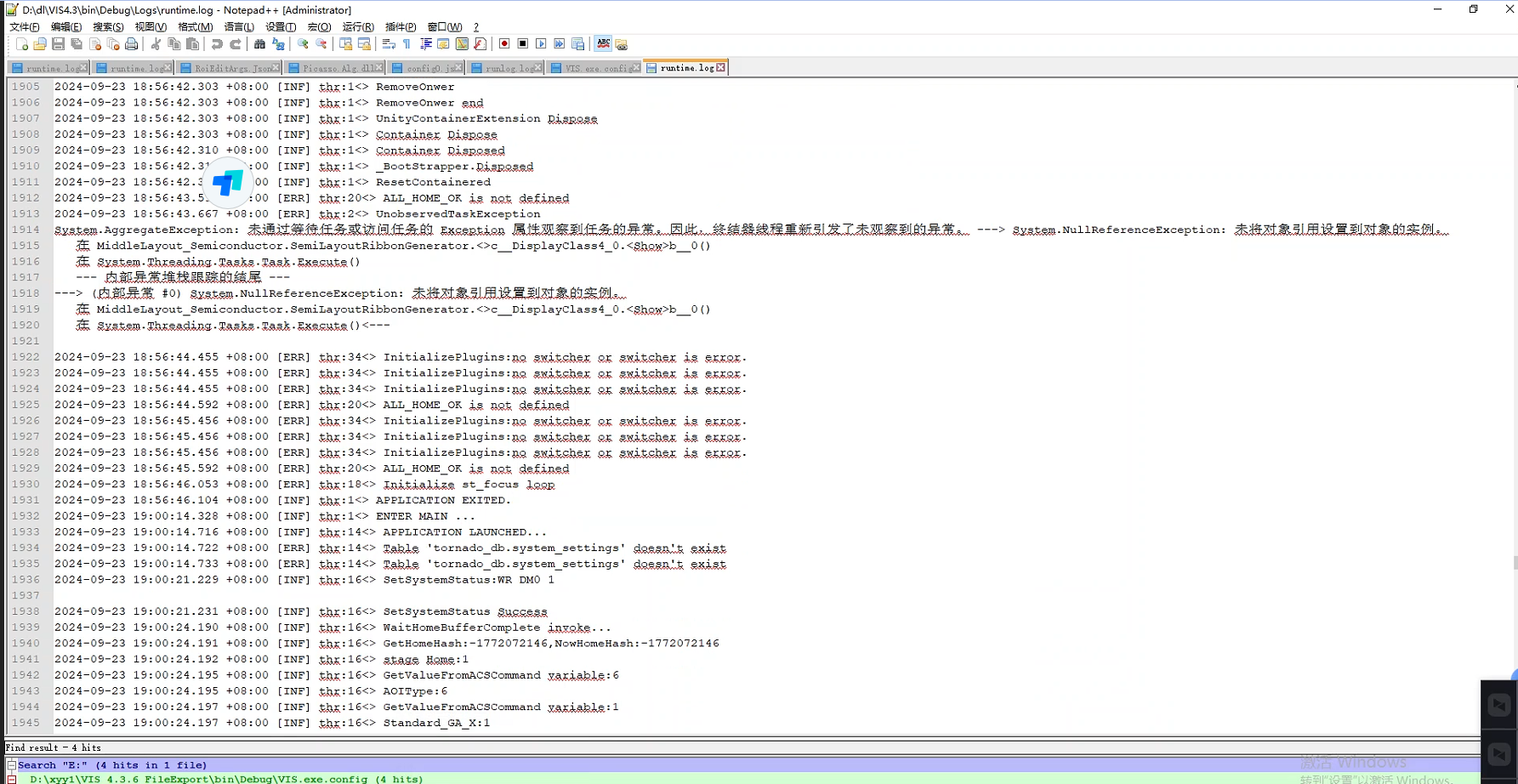Image resolution: width=1518 pixels, height=784 pixels.
Task: Close current document toolbar icon
Action: pyautogui.click(x=95, y=44)
